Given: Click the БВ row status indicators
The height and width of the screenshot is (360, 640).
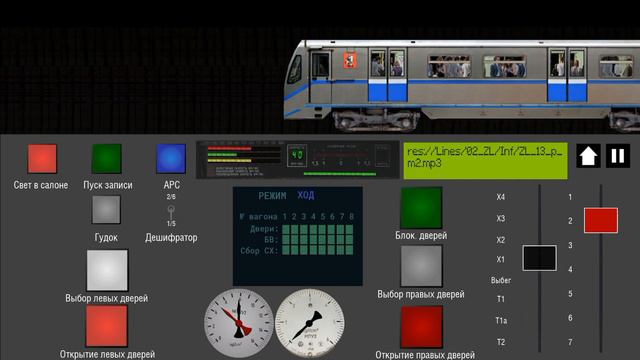Looking at the screenshot, I should pyautogui.click(x=318, y=240).
